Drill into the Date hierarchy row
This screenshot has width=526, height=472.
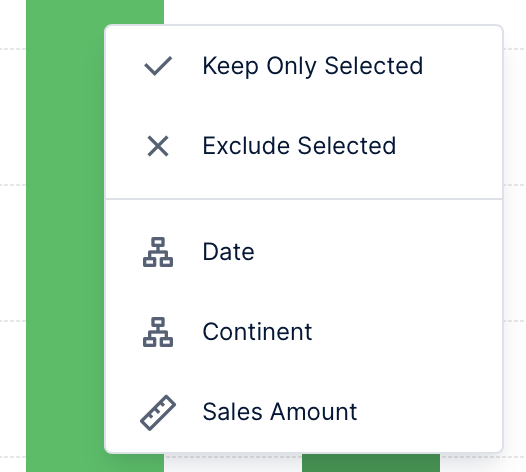[304, 252]
